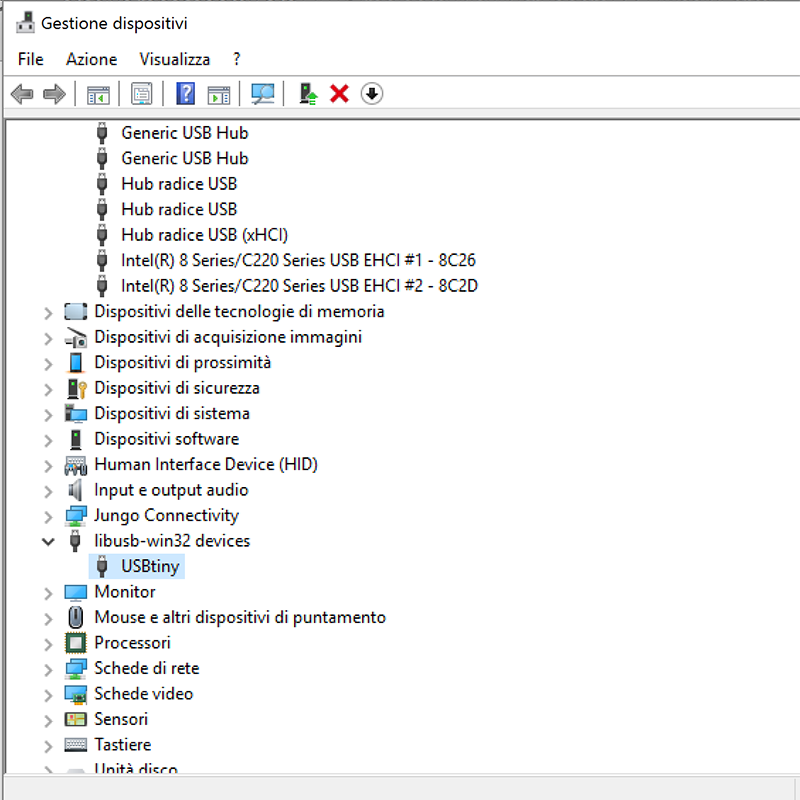Viewport: 800px width, 800px height.
Task: Click the Back arrow toolbar icon
Action: point(22,94)
